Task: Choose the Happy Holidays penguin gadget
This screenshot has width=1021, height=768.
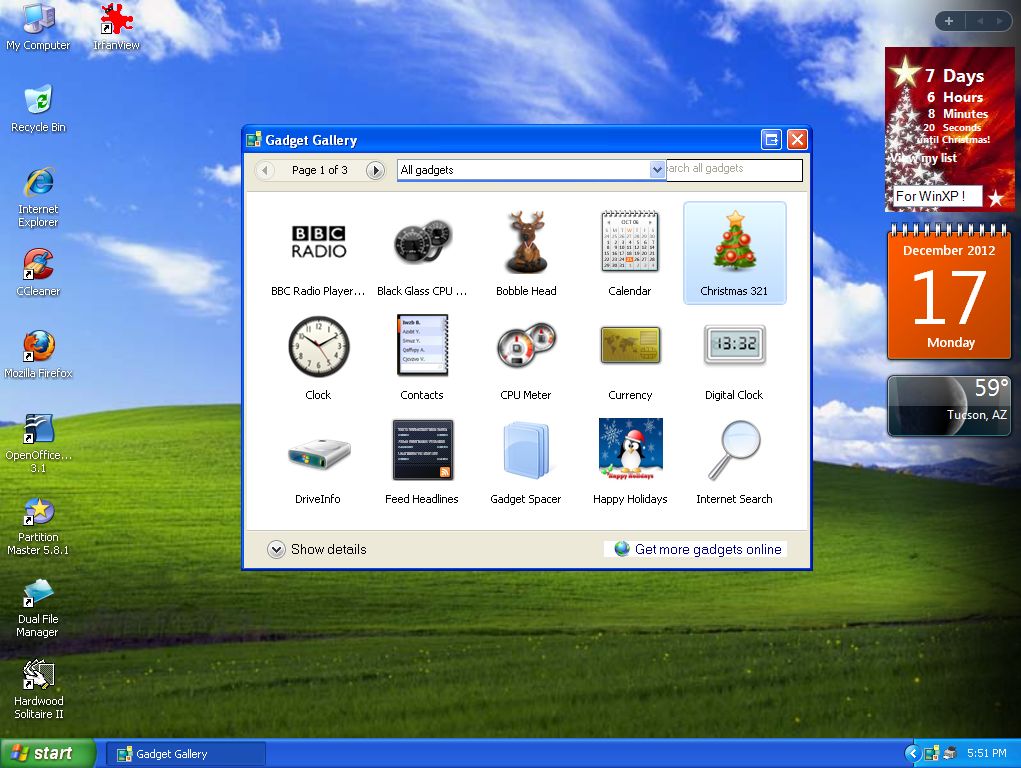Action: pyautogui.click(x=630, y=449)
